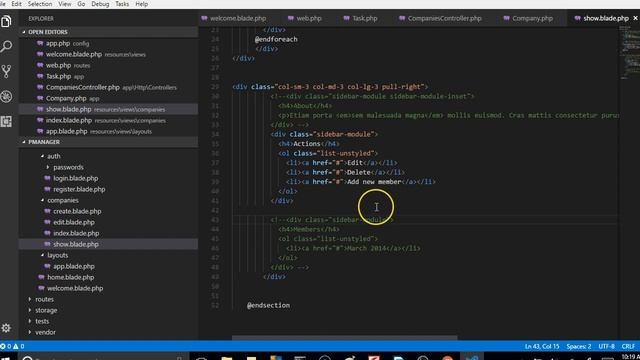Open welcome.blade.php in project file tree
This screenshot has width=640, height=360.
point(109,289)
